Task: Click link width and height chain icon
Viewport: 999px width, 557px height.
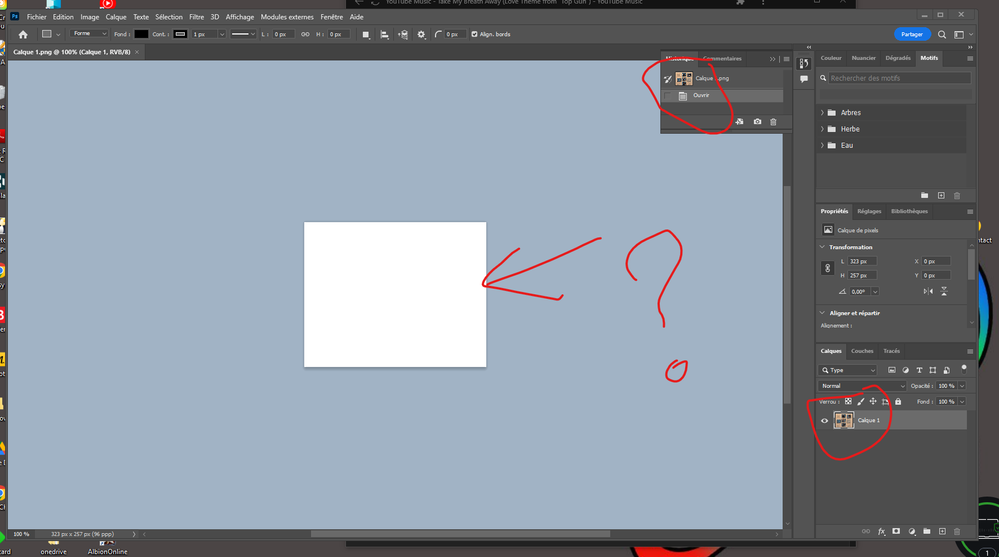Action: pos(305,34)
